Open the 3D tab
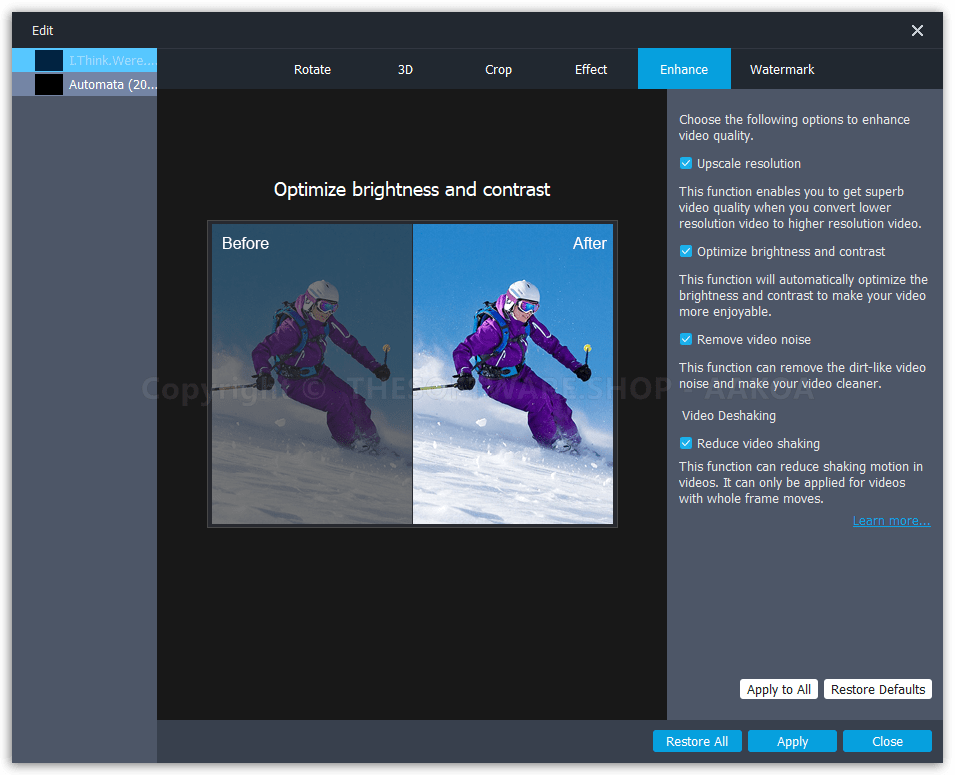This screenshot has width=955, height=775. pyautogui.click(x=405, y=69)
